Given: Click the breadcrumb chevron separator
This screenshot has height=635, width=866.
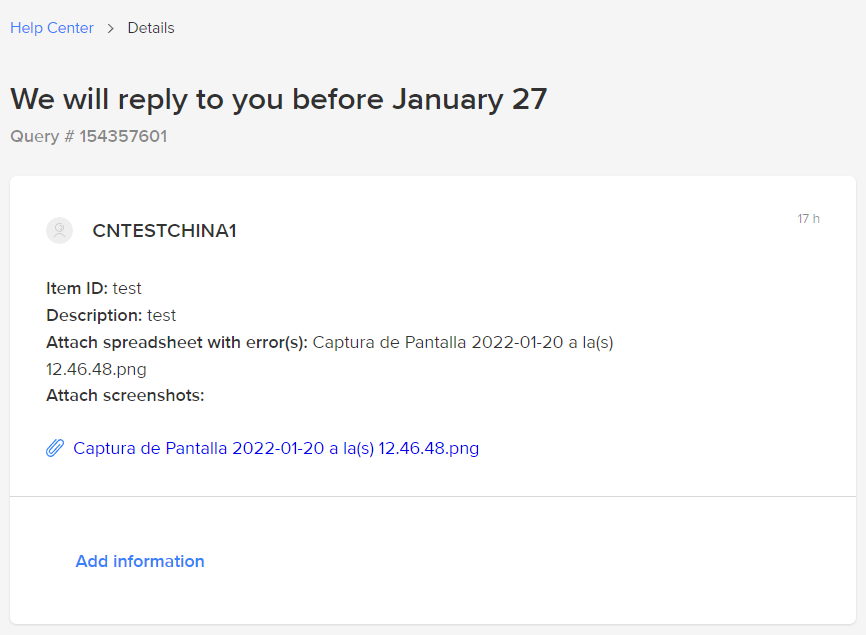Looking at the screenshot, I should click(111, 28).
